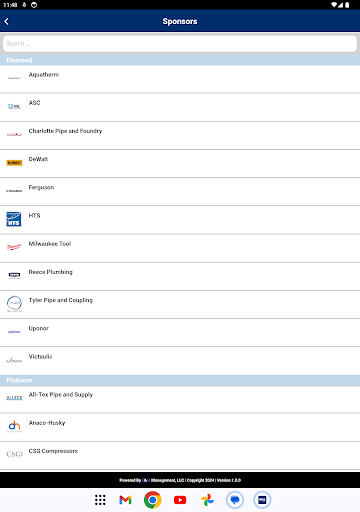Open Chrome browser from the dock
Image resolution: width=360 pixels, height=512 pixels.
pos(153,500)
